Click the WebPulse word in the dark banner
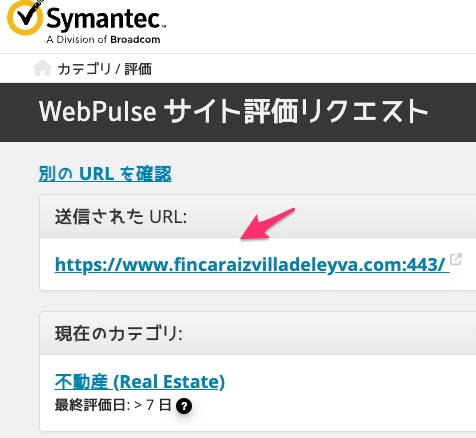This screenshot has width=476, height=438. click(98, 111)
